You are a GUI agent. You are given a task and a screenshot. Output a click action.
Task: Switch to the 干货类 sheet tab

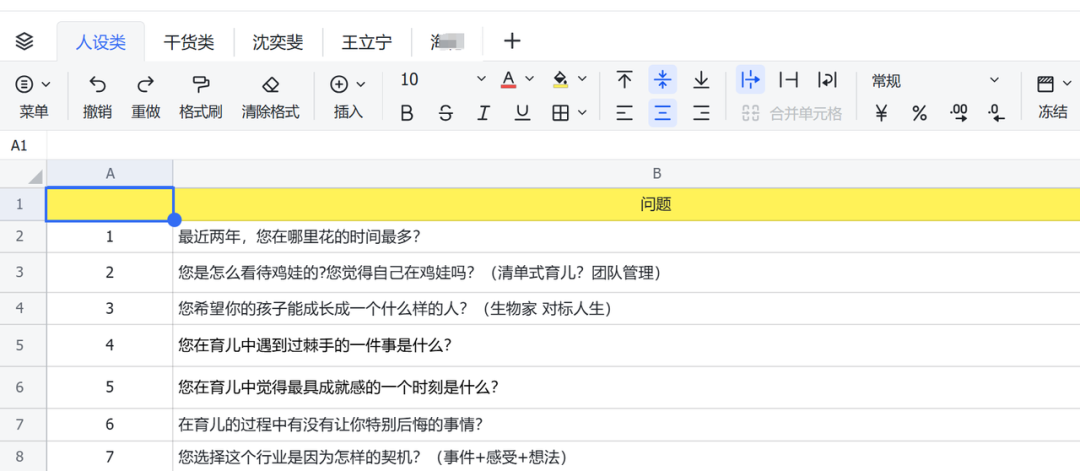click(x=189, y=42)
